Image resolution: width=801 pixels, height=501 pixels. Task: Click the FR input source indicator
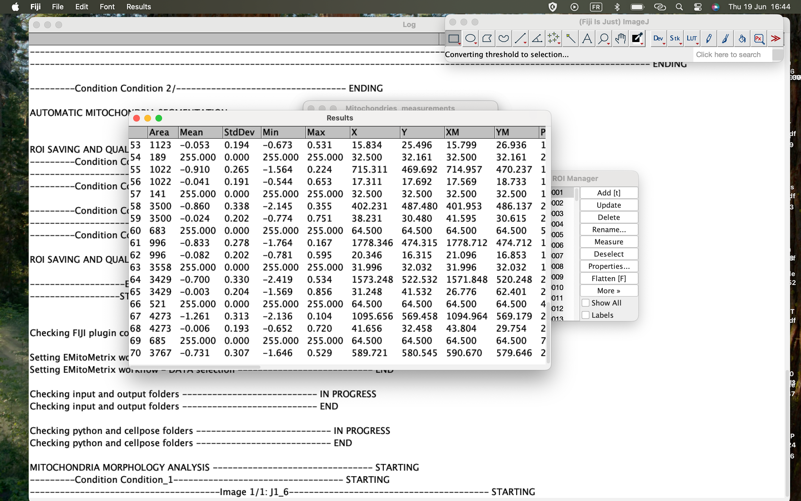[x=596, y=7]
